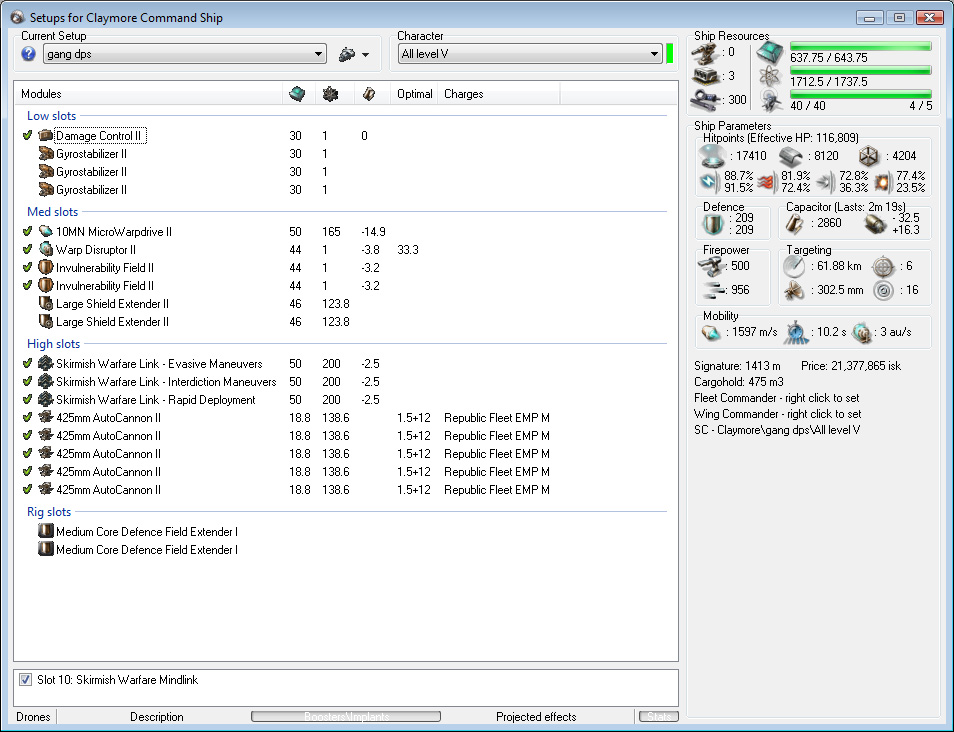This screenshot has width=954, height=732.
Task: Click the Signature: 1413 m text
Action: click(x=737, y=366)
